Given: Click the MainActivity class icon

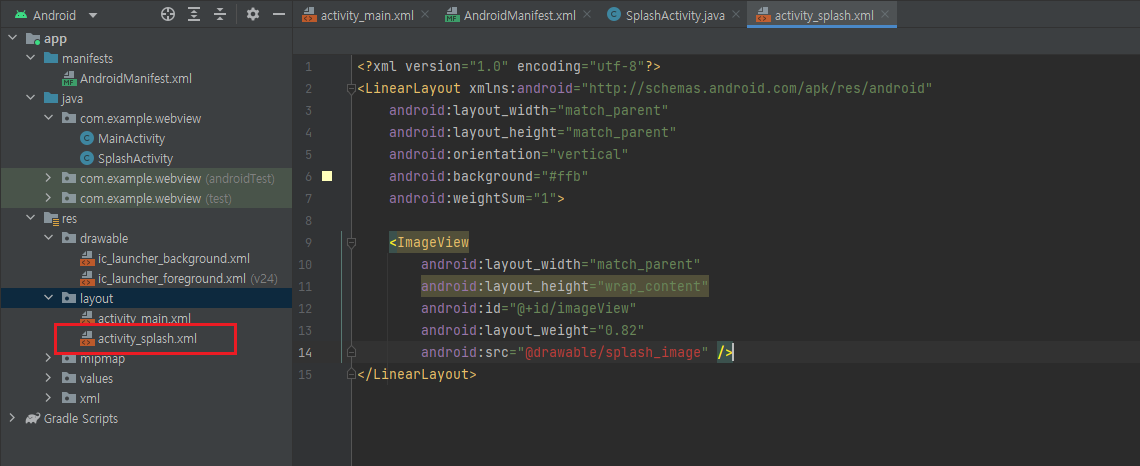Looking at the screenshot, I should [87, 138].
